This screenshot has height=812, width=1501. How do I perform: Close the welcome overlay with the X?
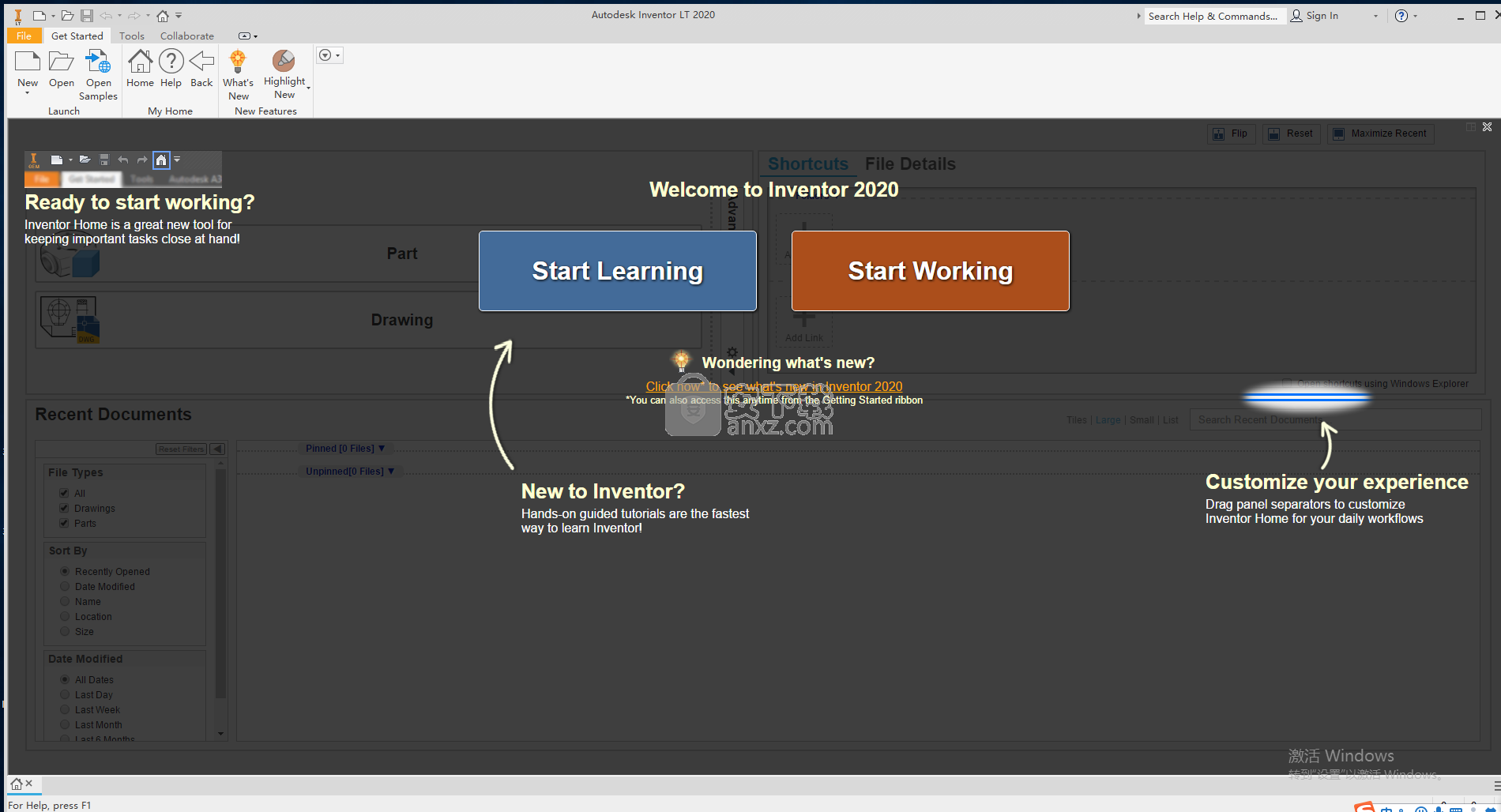[1487, 126]
